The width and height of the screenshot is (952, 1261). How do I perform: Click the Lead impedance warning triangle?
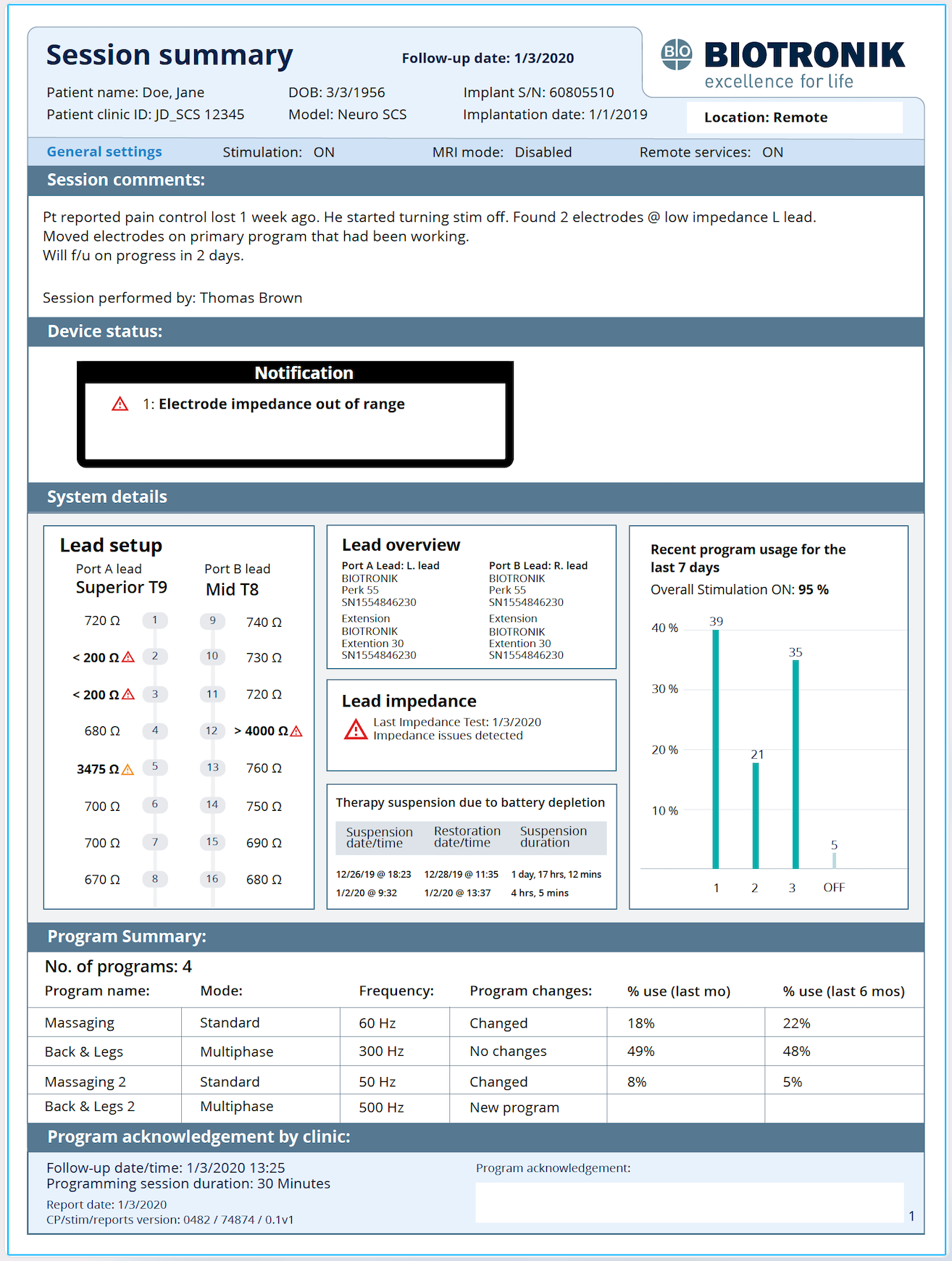pos(355,729)
